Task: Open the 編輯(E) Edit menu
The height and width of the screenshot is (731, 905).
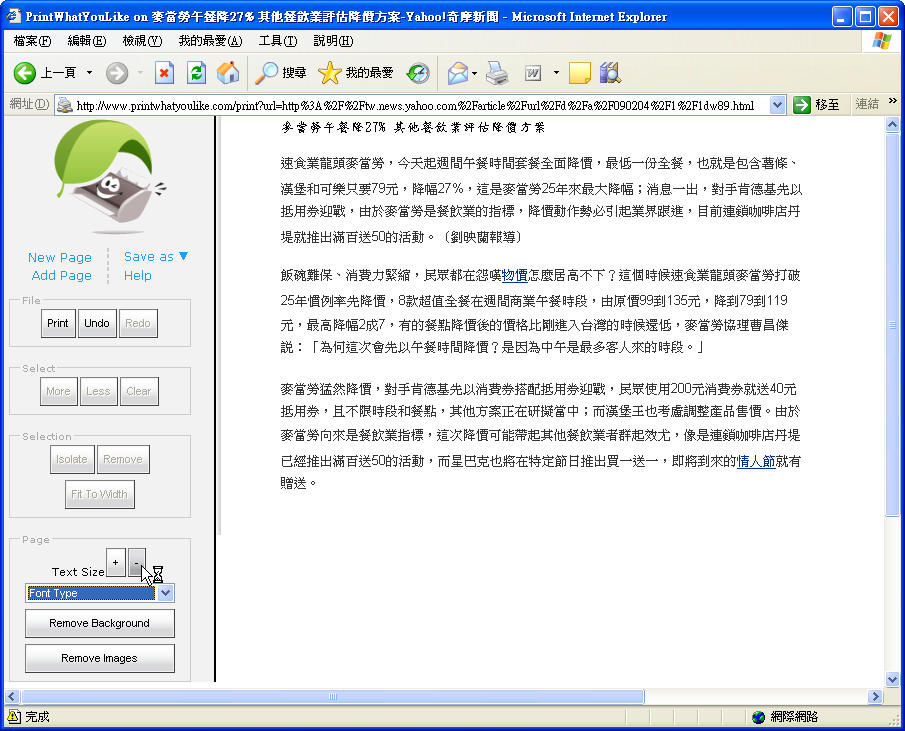Action: coord(87,41)
